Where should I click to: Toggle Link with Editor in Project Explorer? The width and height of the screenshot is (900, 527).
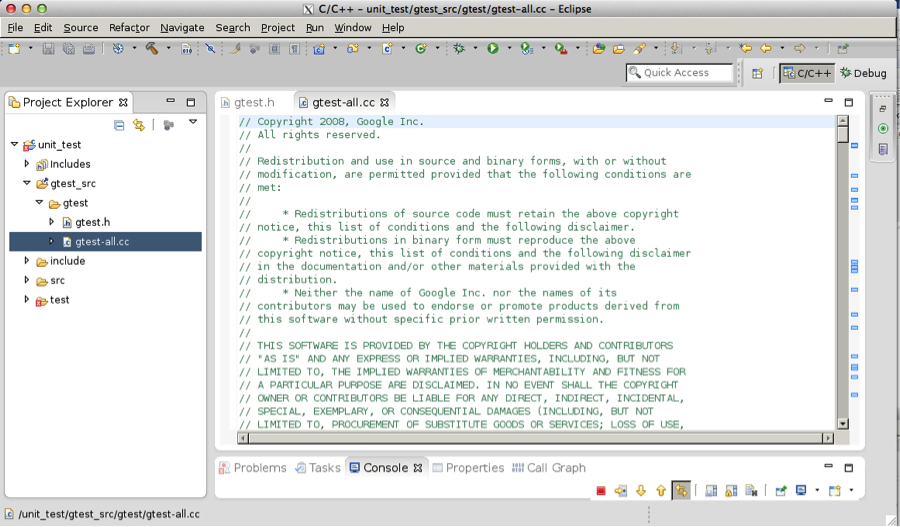[139, 125]
